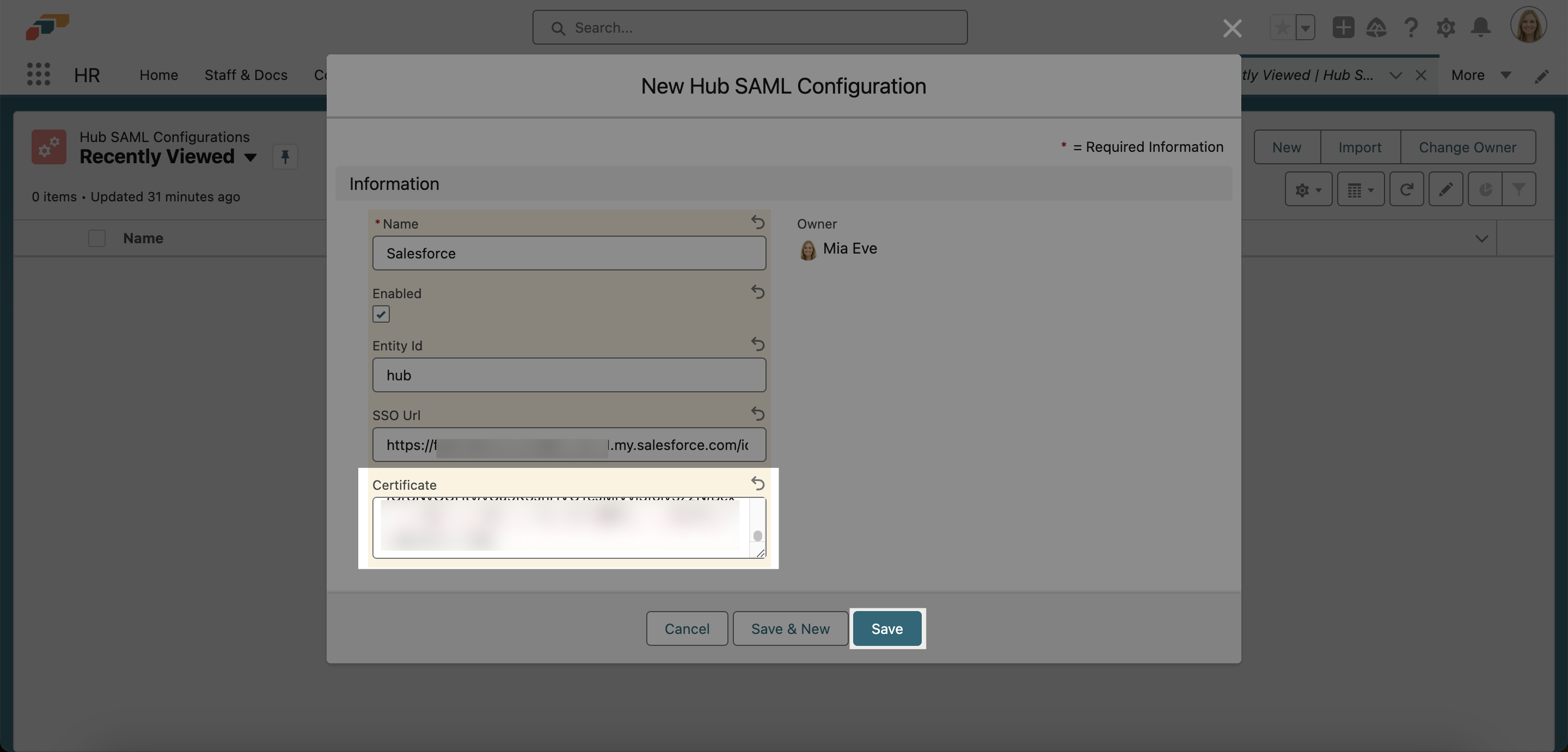Click the Save & New button
Screen dimensions: 1568x752
(x=789, y=628)
